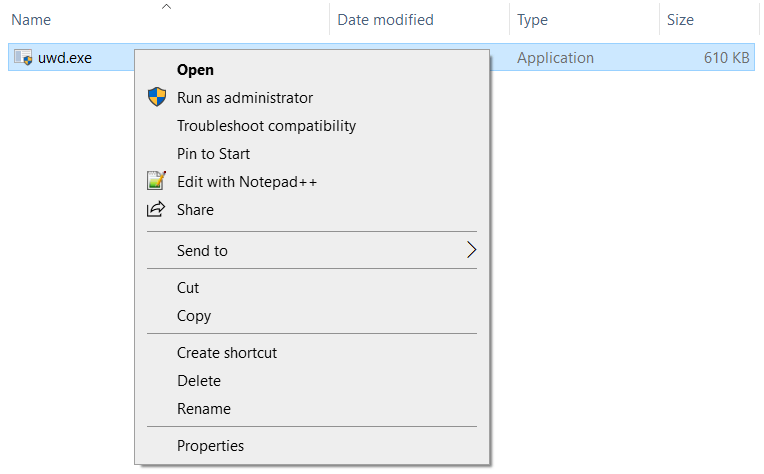Sort by the Date modified column header
This screenshot has width=764, height=474.
419,19
